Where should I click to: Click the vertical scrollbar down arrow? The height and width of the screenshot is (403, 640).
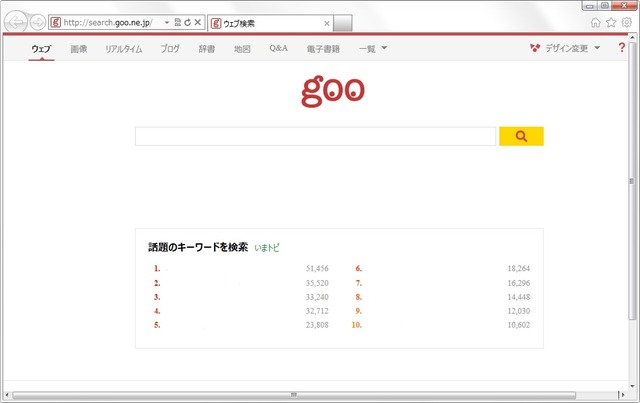click(632, 386)
